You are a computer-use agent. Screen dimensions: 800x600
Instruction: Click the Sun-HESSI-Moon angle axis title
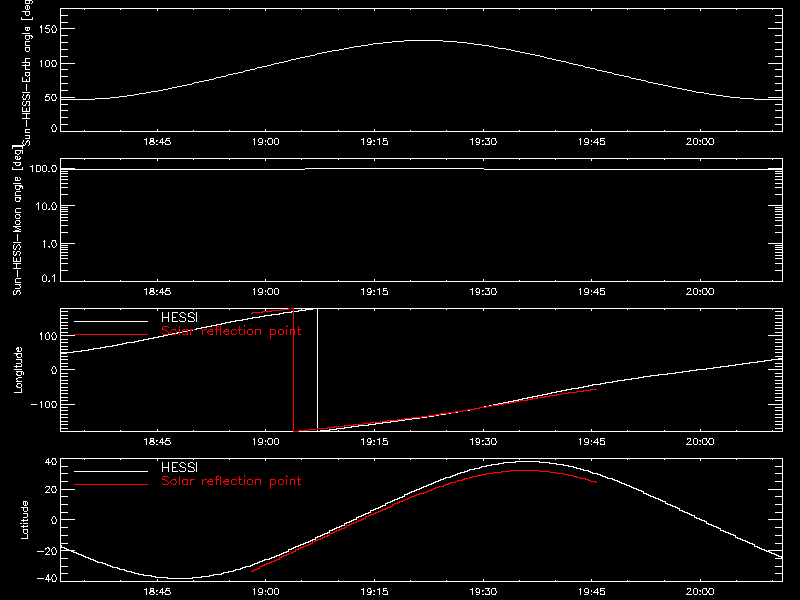point(17,221)
